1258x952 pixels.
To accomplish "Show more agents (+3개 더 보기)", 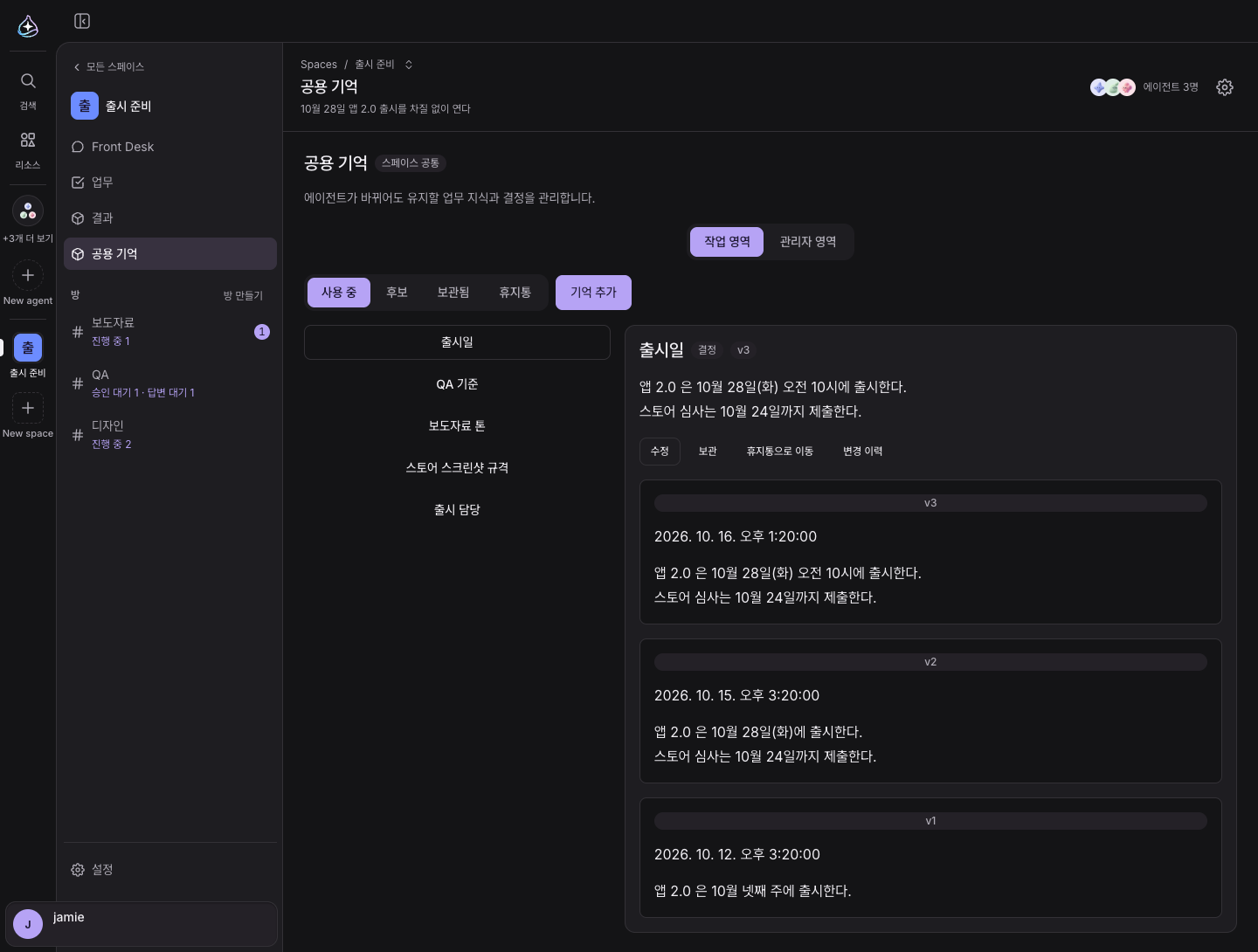I will (28, 219).
